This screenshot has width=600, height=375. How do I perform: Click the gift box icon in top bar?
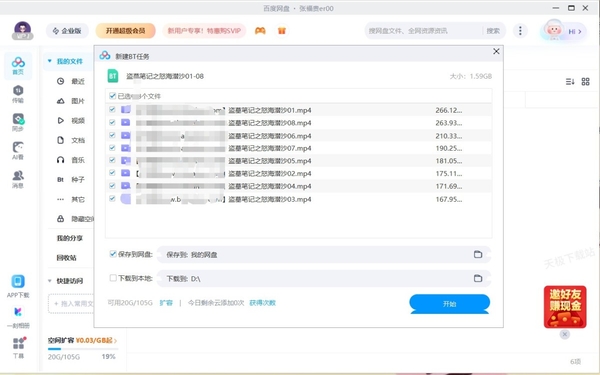(282, 31)
